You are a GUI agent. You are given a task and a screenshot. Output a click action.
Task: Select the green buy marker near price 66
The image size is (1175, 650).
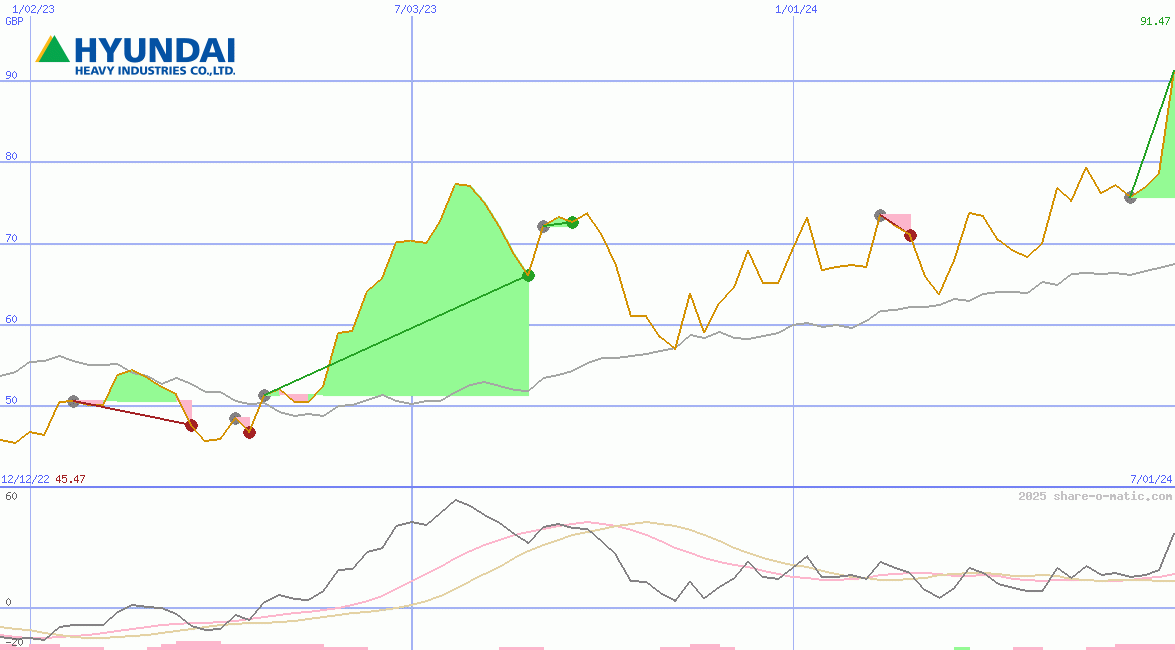click(x=528, y=276)
